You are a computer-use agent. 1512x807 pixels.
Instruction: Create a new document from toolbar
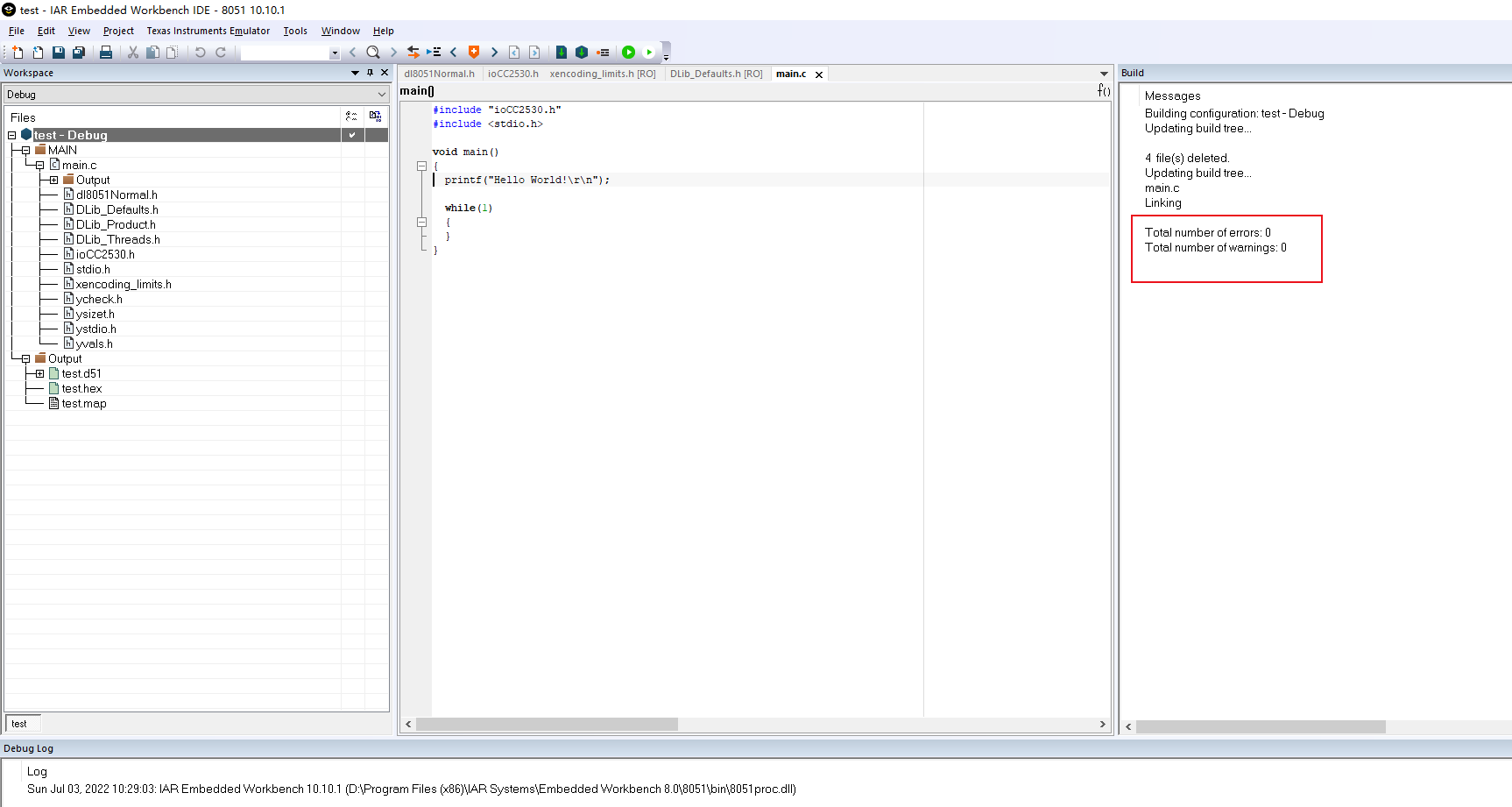click(18, 53)
